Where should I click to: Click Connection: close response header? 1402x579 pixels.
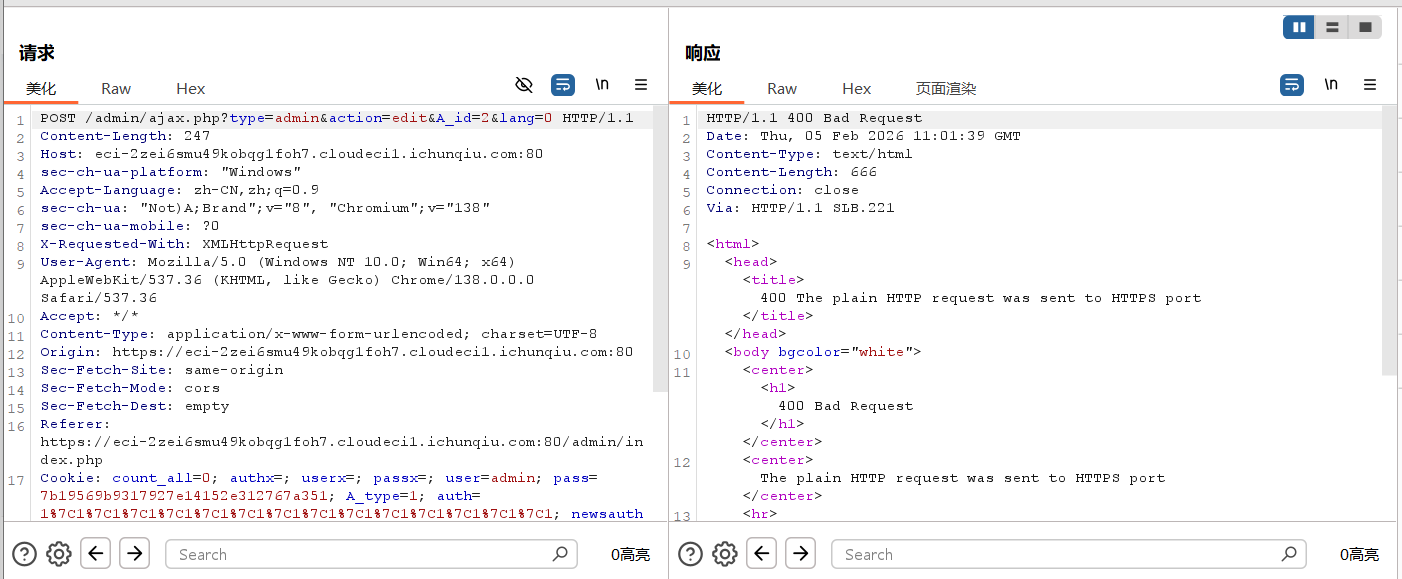[x=782, y=190]
